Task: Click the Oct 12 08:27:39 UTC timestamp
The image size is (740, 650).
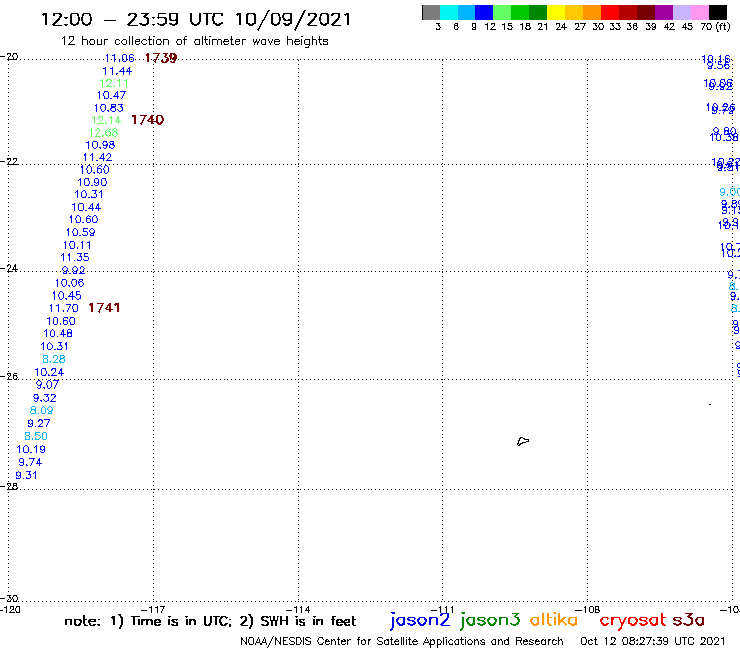Action: coord(653,641)
